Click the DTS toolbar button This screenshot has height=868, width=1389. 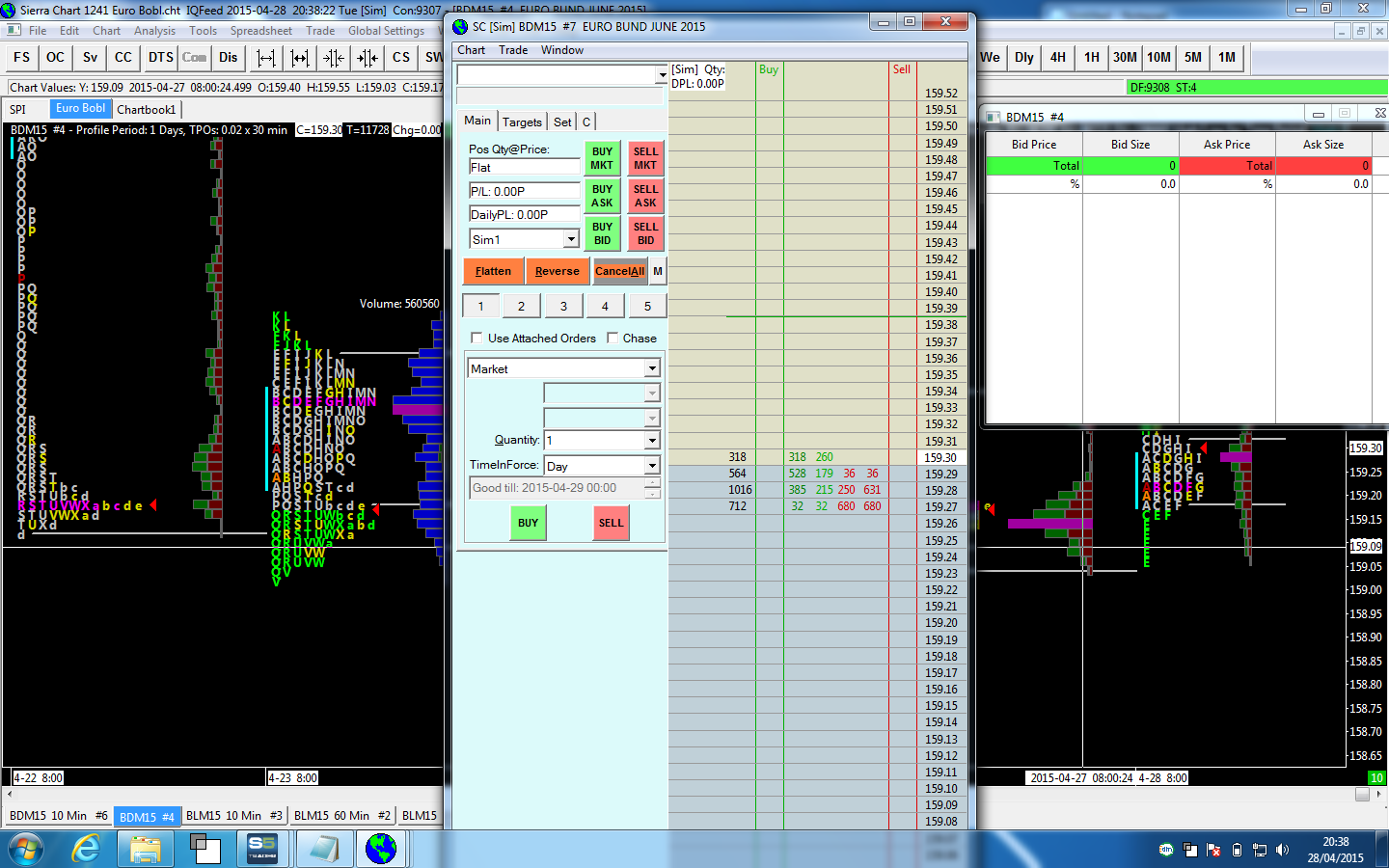pyautogui.click(x=161, y=58)
